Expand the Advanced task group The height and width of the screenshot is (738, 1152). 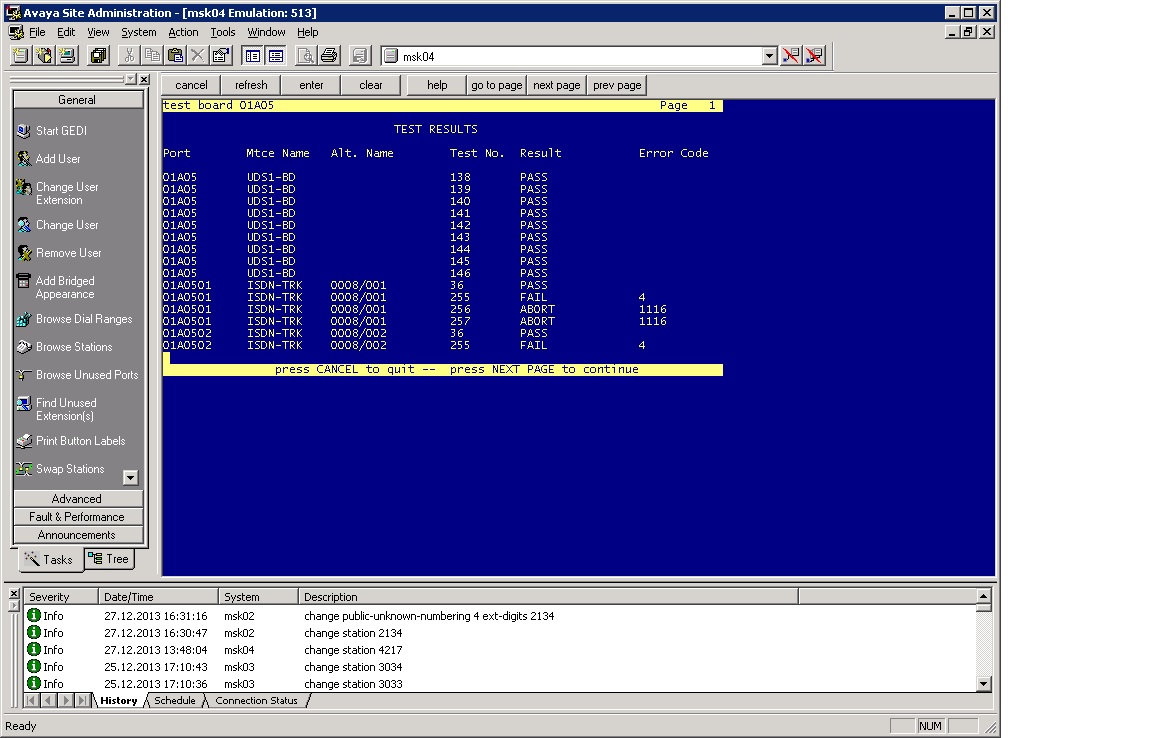(x=78, y=498)
